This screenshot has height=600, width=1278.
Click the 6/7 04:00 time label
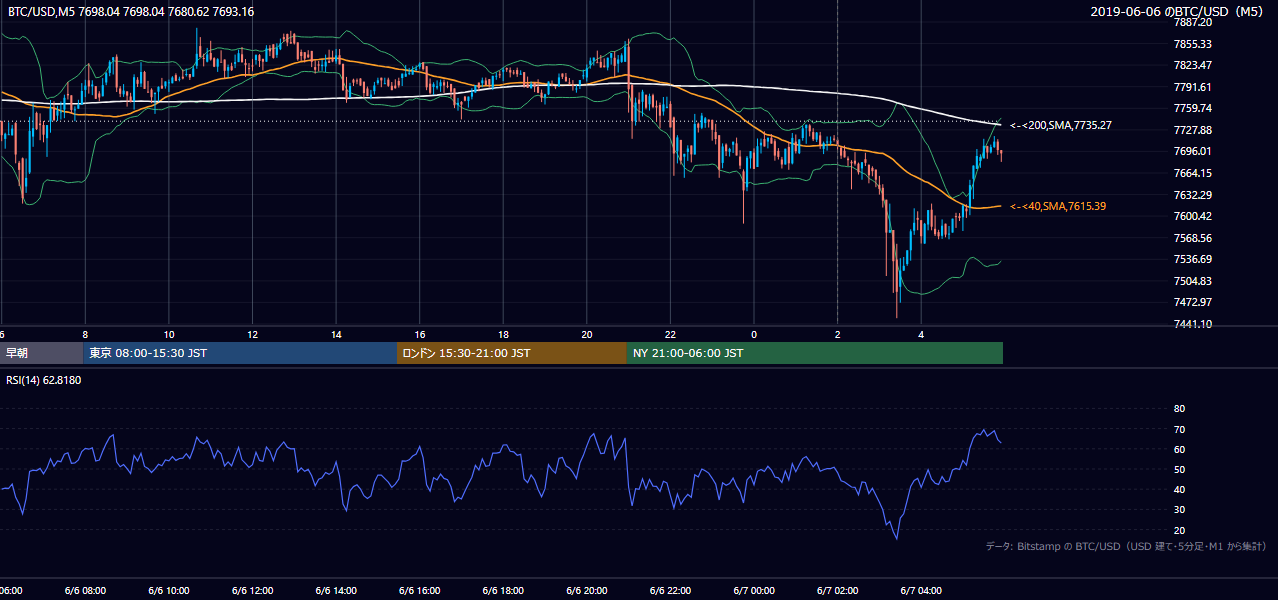(x=921, y=591)
